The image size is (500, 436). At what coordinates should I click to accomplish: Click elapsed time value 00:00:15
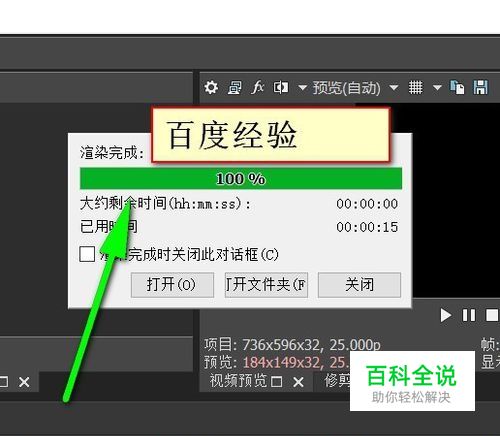tap(367, 227)
